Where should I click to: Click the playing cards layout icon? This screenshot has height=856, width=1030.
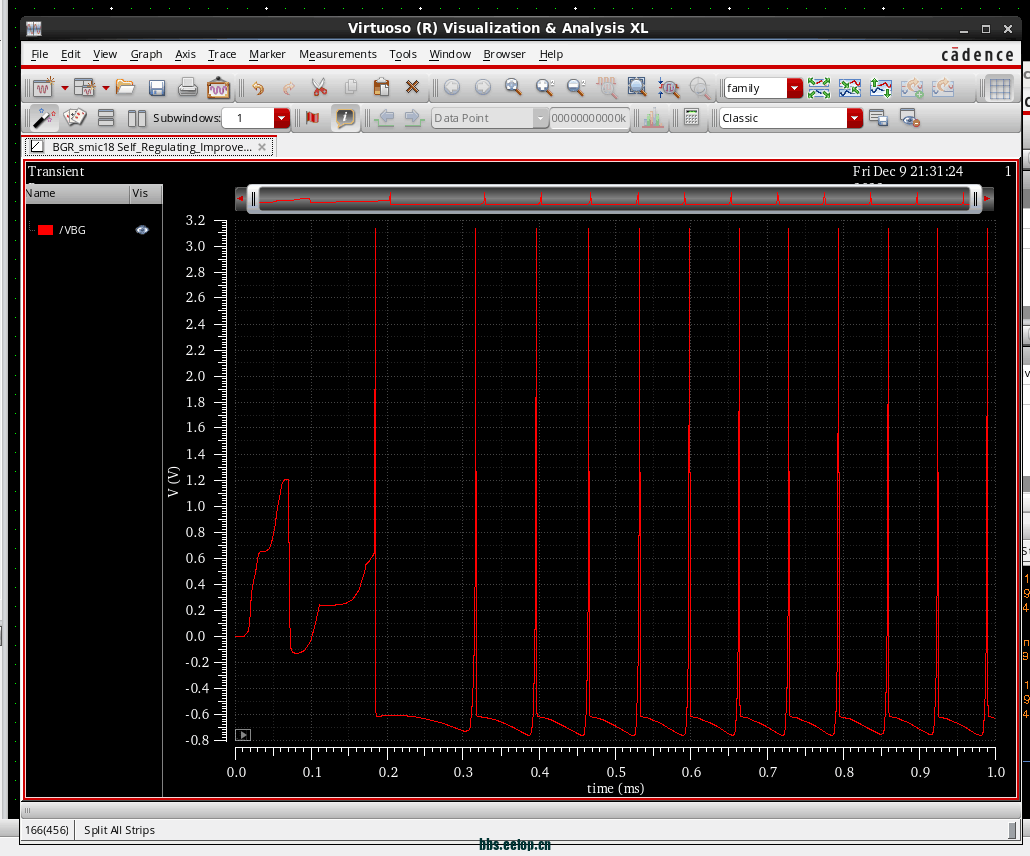(x=75, y=118)
